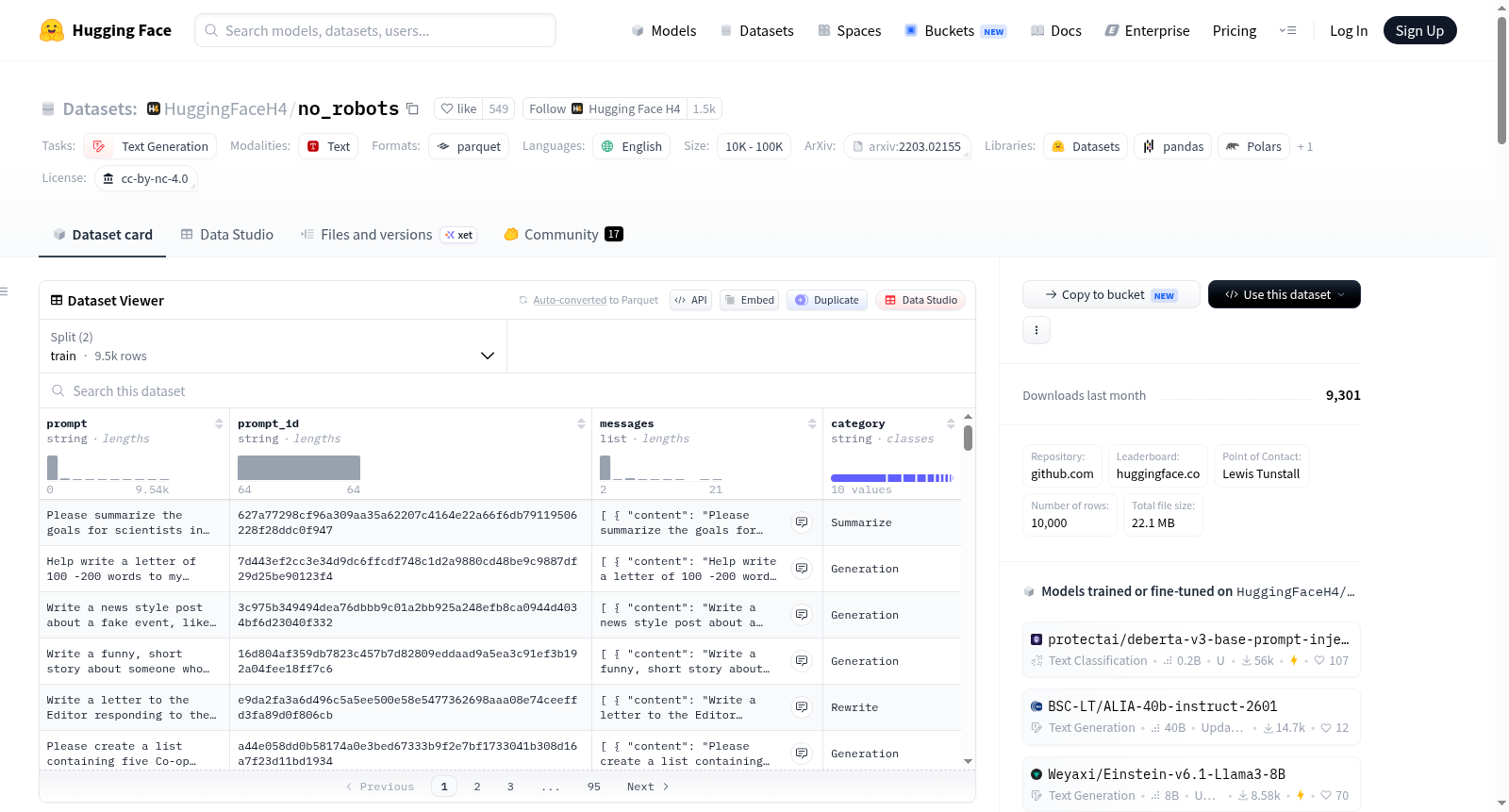The width and height of the screenshot is (1509, 812).
Task: Copy dataset name with the copy icon
Action: (412, 108)
